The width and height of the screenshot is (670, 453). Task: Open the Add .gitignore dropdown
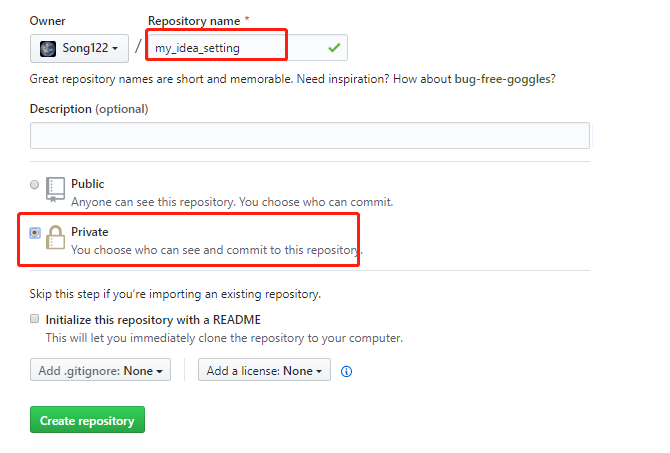pyautogui.click(x=100, y=371)
